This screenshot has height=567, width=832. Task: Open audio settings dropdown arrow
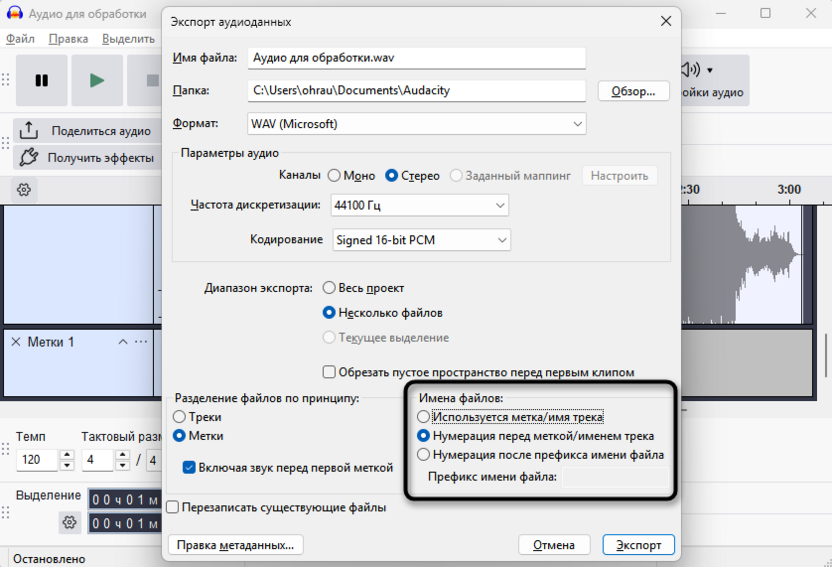pos(710,70)
